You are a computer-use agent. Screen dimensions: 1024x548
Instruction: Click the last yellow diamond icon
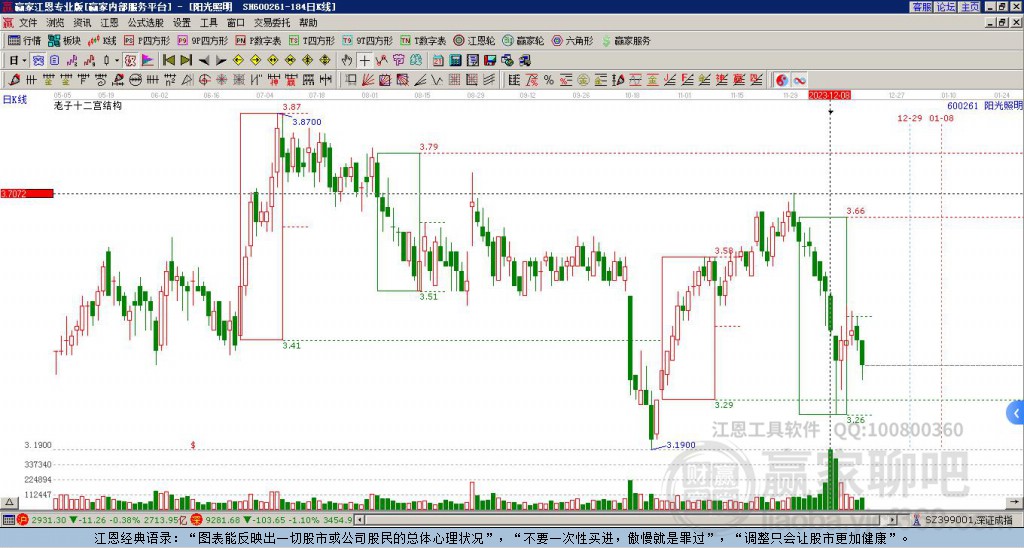pos(325,61)
